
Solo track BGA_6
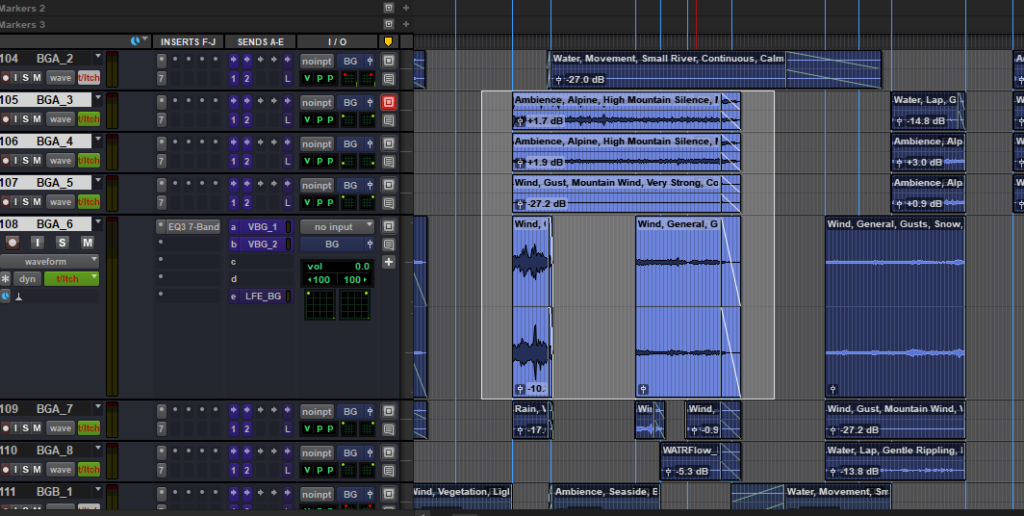click(62, 243)
